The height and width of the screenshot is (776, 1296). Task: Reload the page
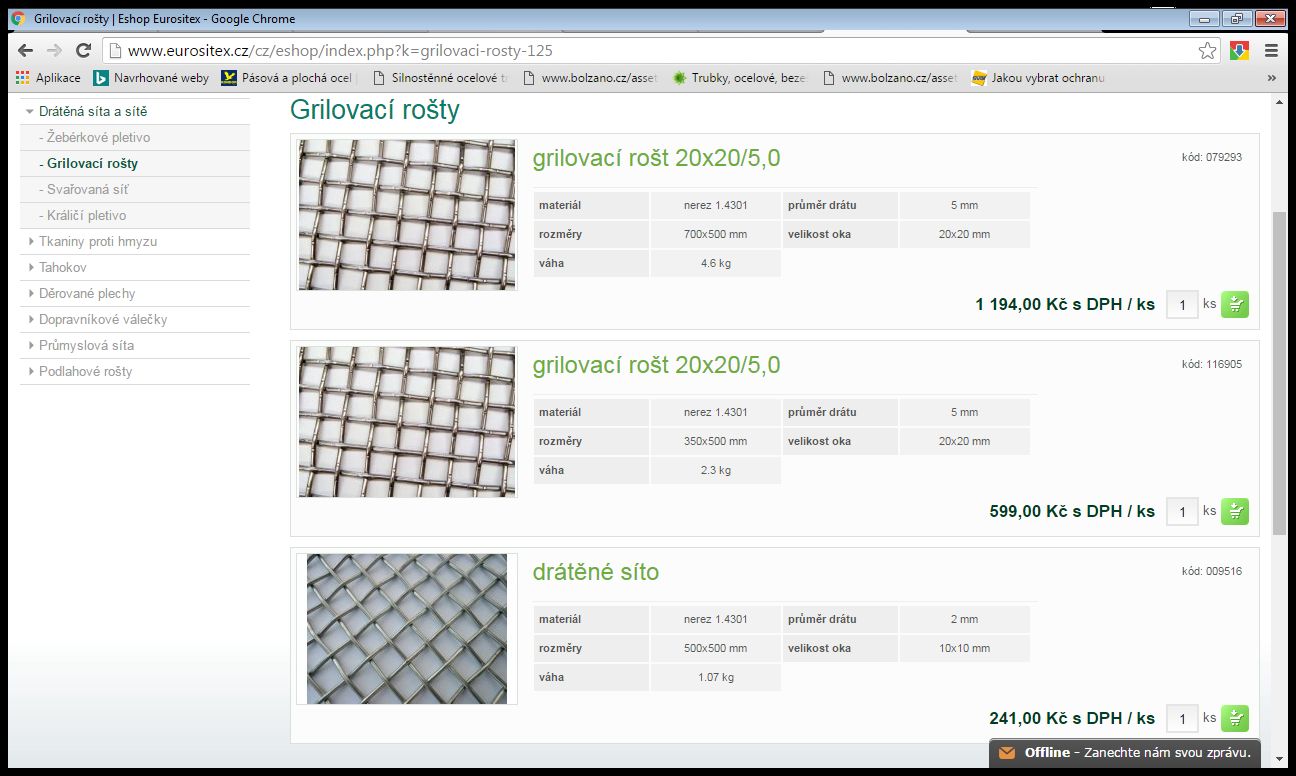point(83,50)
